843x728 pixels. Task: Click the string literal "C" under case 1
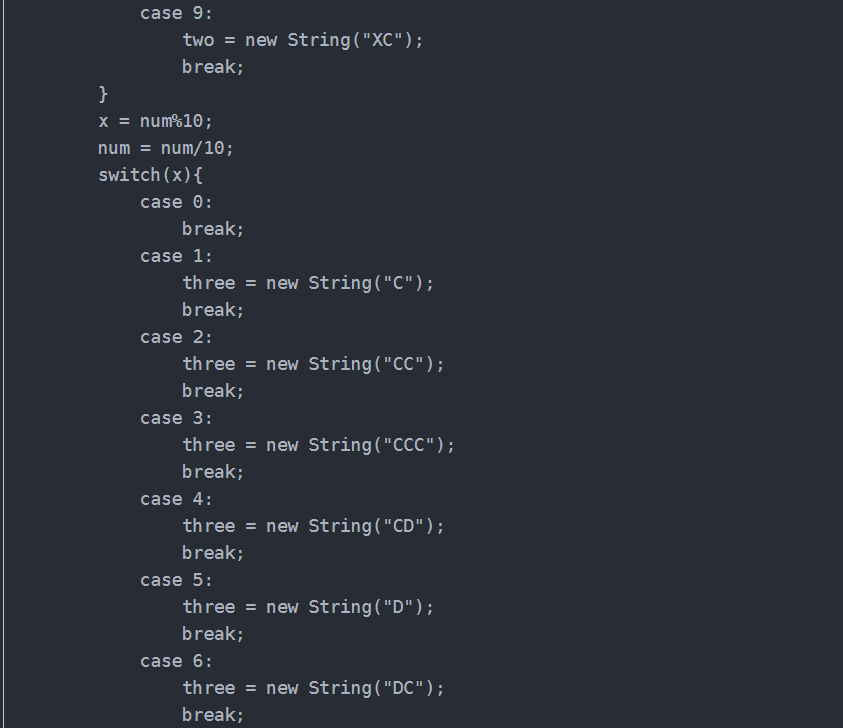403,283
